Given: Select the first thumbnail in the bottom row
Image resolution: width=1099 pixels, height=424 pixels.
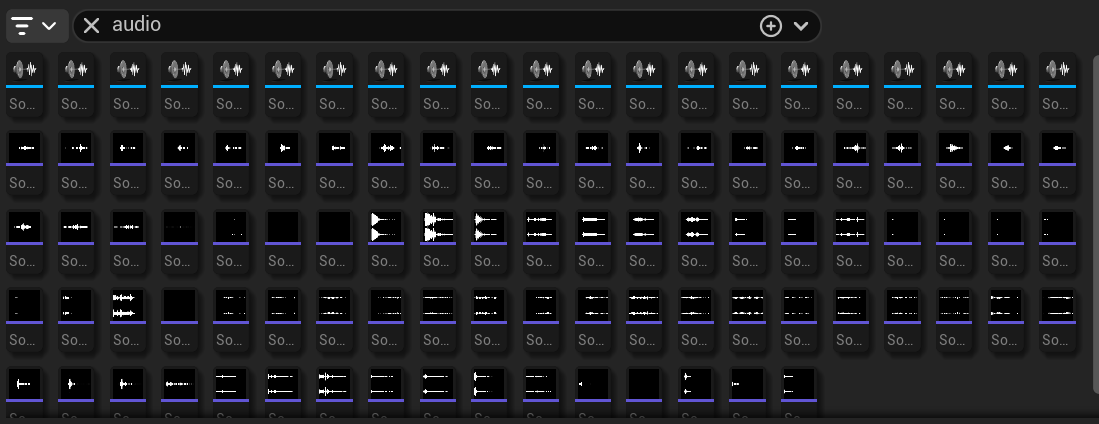Looking at the screenshot, I should [x=25, y=383].
